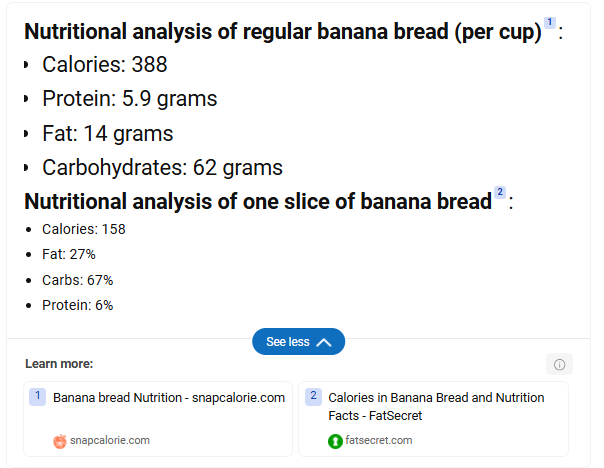This screenshot has width=604, height=468.
Task: Click the Protein: 5.9 grams line
Action: coord(130,99)
